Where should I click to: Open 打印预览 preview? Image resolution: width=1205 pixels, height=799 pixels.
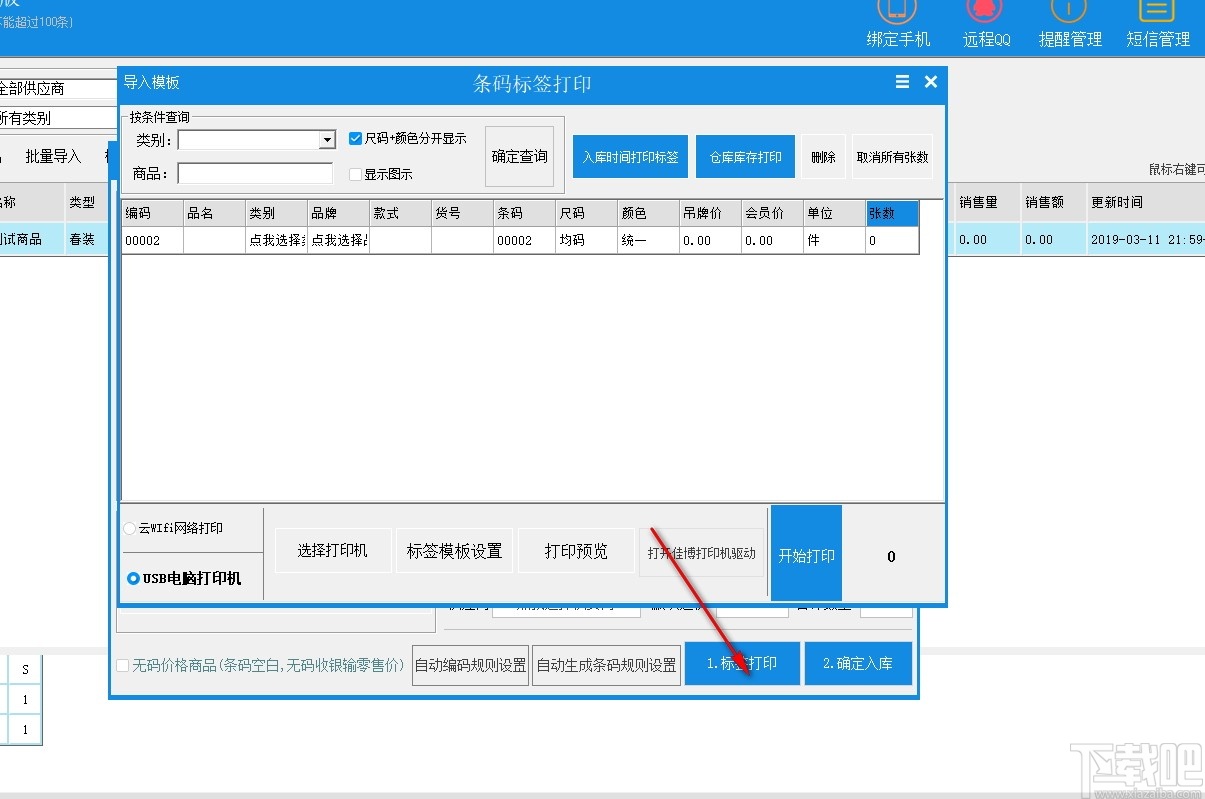[x=575, y=550]
